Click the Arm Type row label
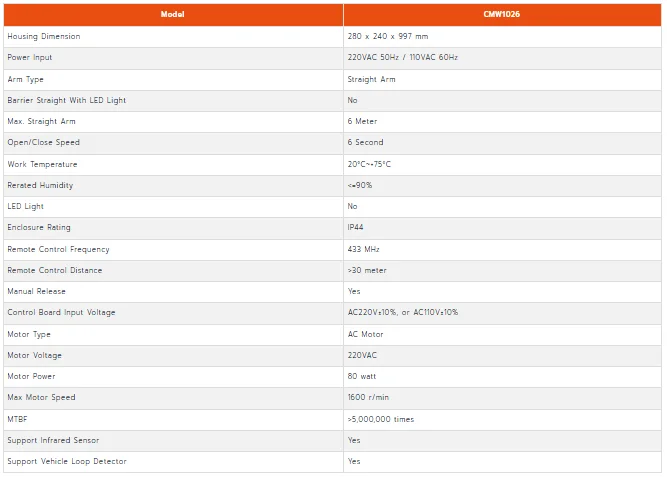 pos(26,80)
